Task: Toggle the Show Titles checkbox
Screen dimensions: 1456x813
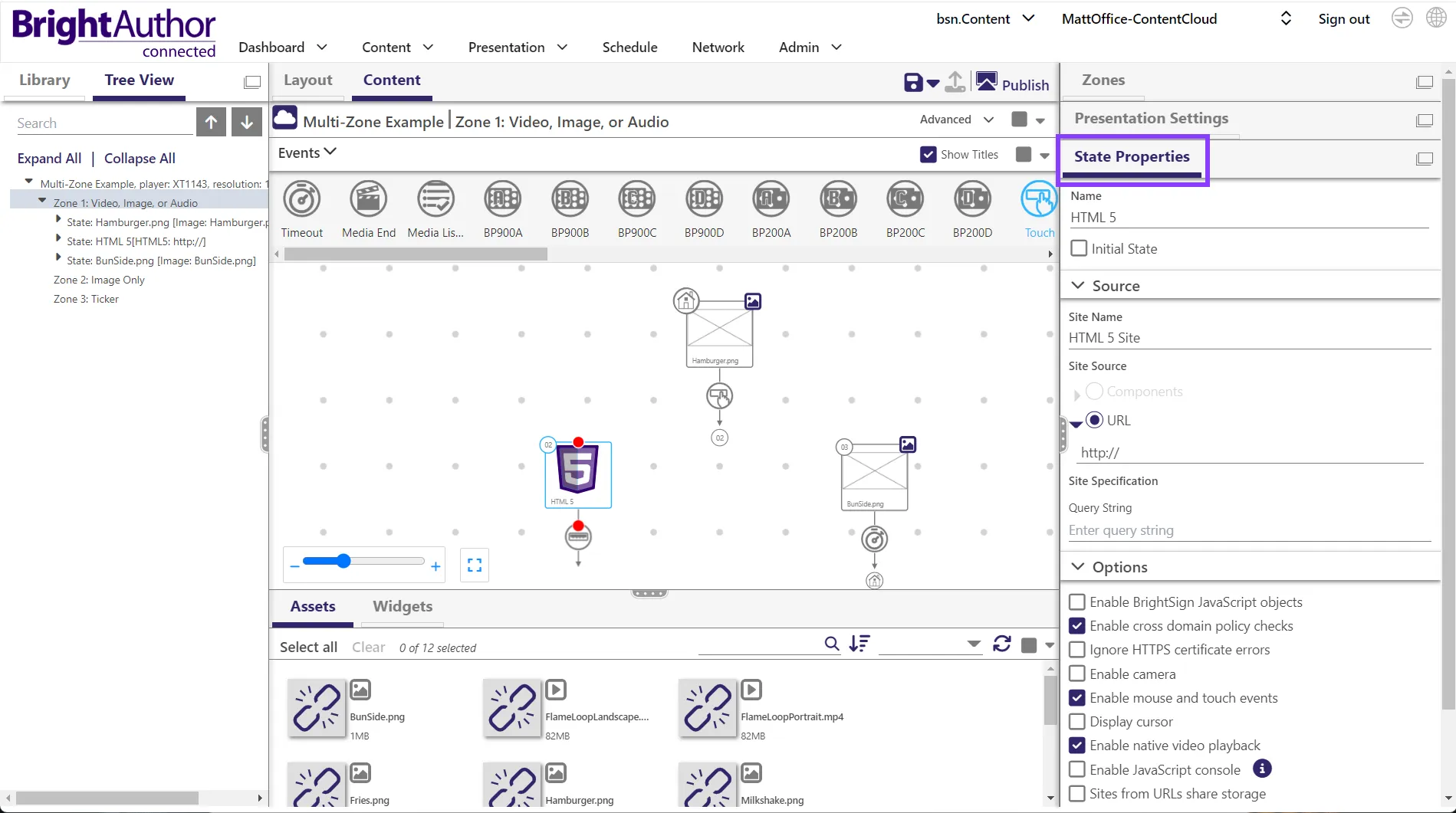Action: click(928, 154)
